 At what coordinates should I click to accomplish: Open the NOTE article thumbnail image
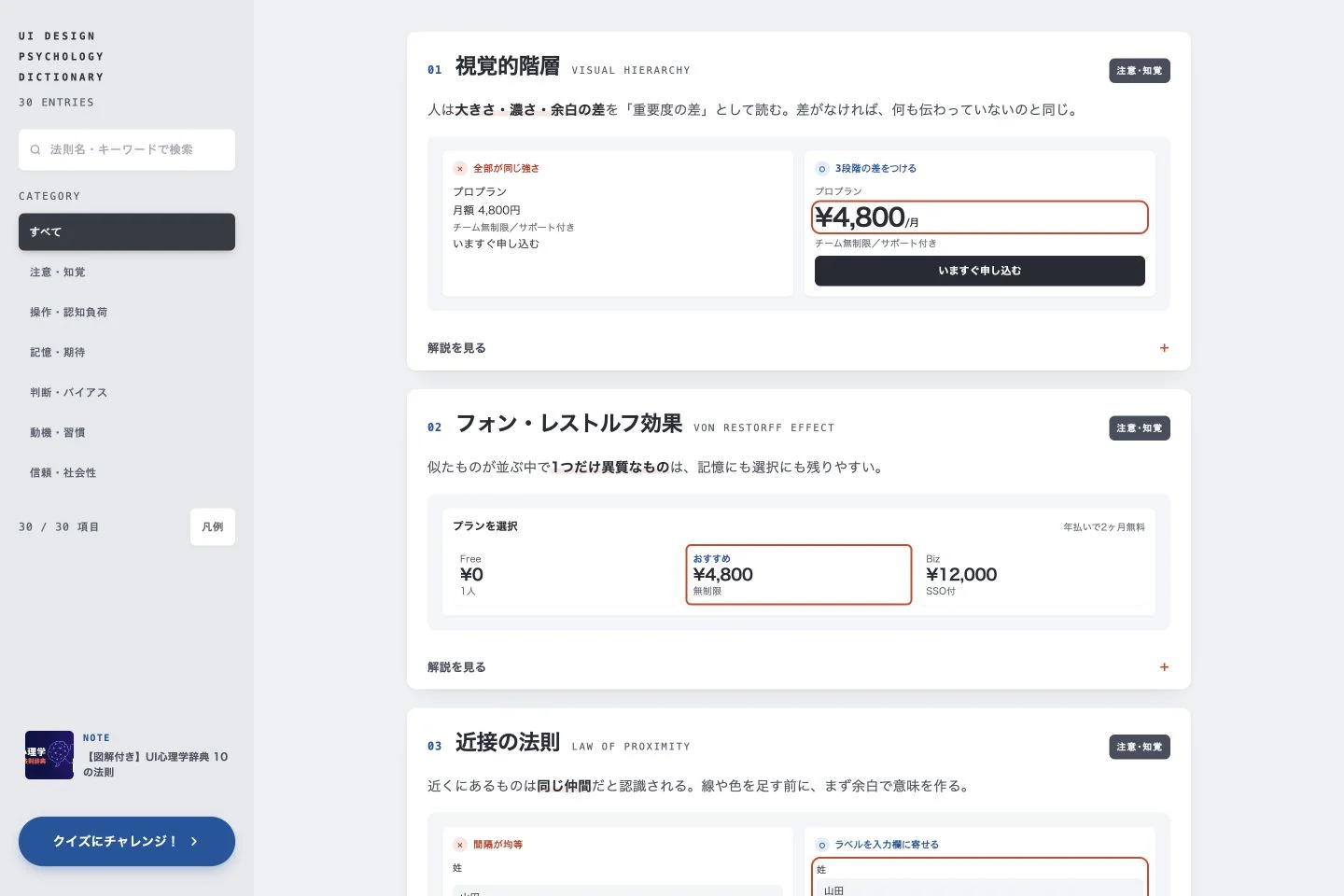[x=49, y=755]
